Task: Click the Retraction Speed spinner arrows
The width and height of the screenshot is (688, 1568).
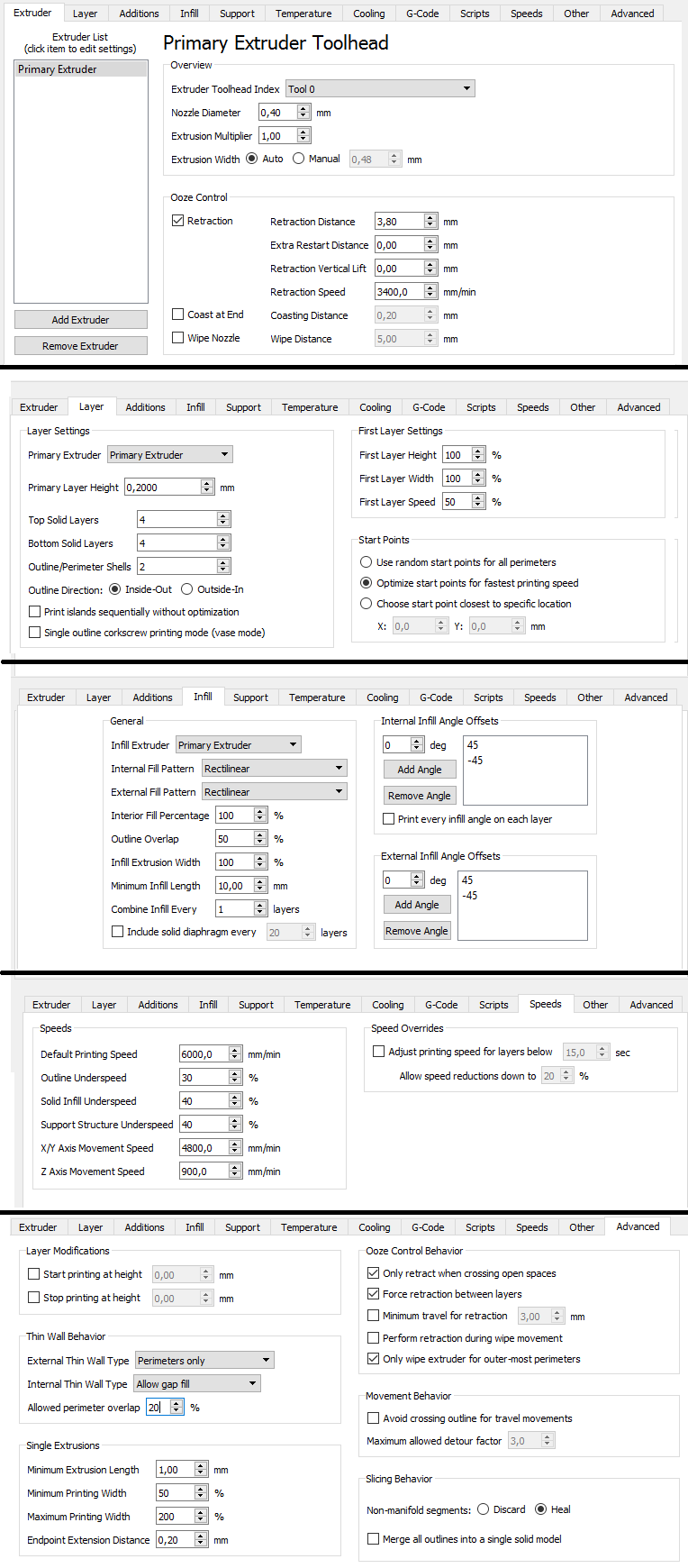Action: [x=430, y=292]
